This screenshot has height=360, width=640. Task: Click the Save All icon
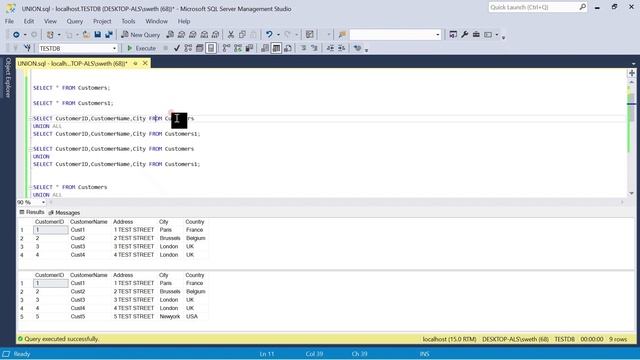(x=109, y=35)
